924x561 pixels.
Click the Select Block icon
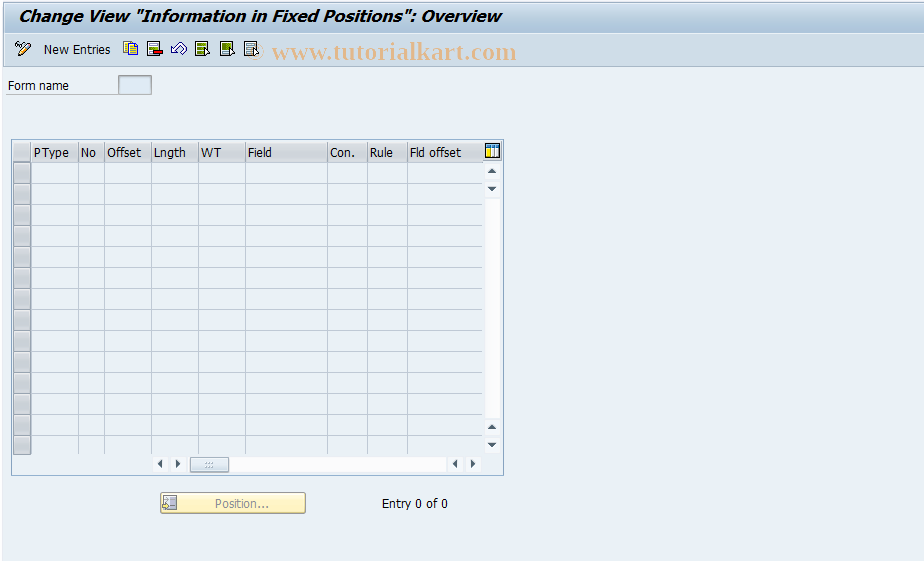(227, 49)
